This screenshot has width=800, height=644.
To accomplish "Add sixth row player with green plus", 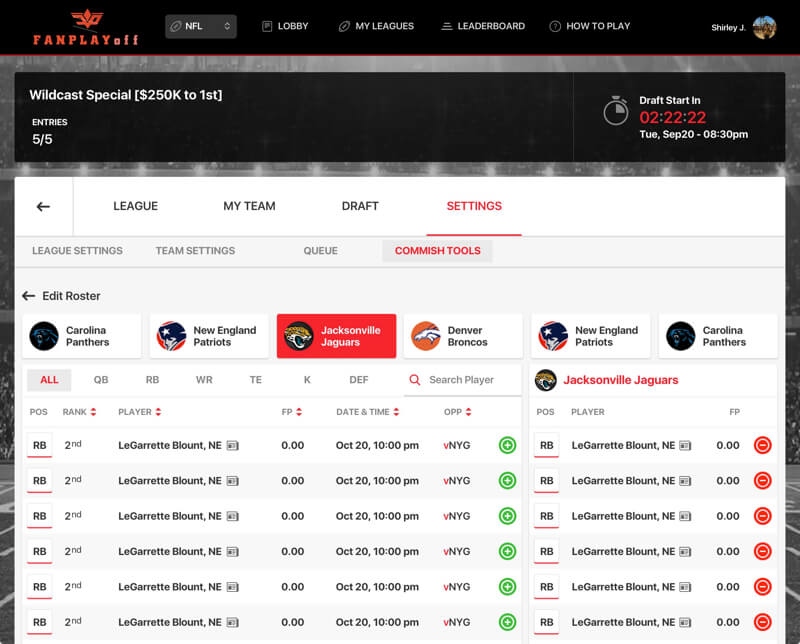I will (x=507, y=622).
